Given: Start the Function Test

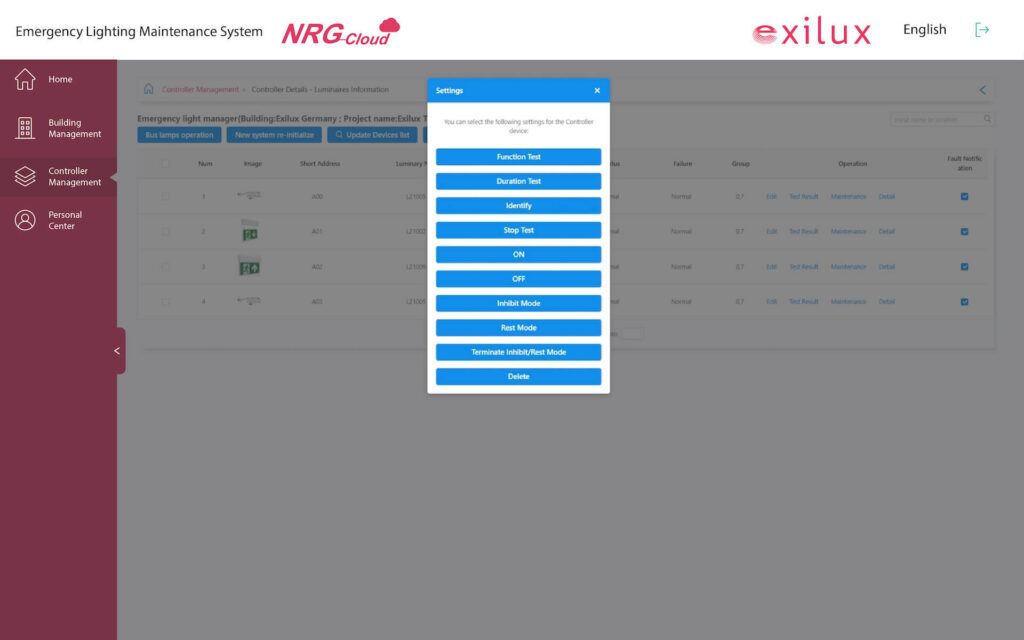Looking at the screenshot, I should click(519, 157).
